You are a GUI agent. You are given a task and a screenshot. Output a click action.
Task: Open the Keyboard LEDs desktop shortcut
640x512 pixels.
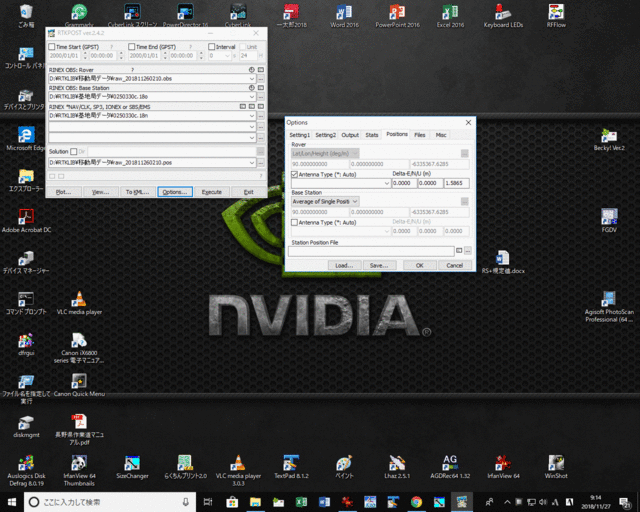coord(503,15)
